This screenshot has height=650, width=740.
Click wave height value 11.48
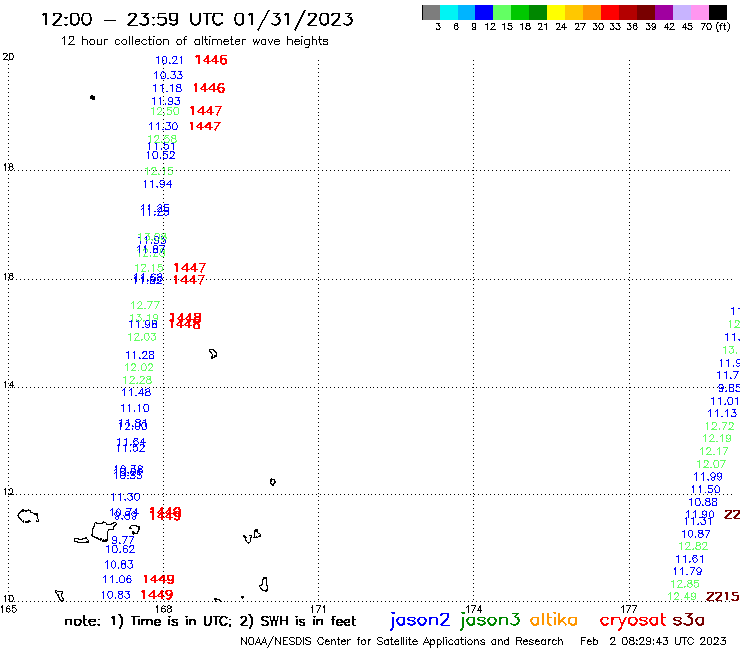click(x=136, y=392)
